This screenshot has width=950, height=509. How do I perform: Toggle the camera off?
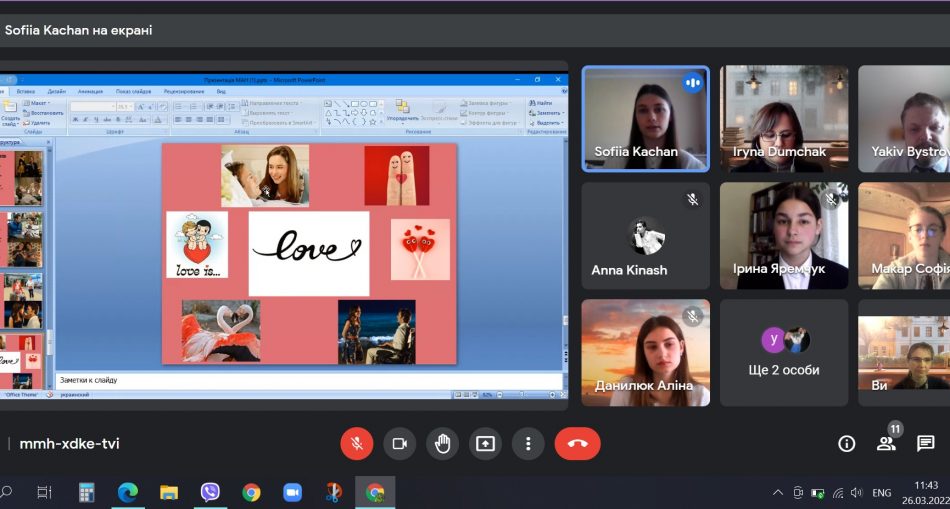[x=399, y=443]
